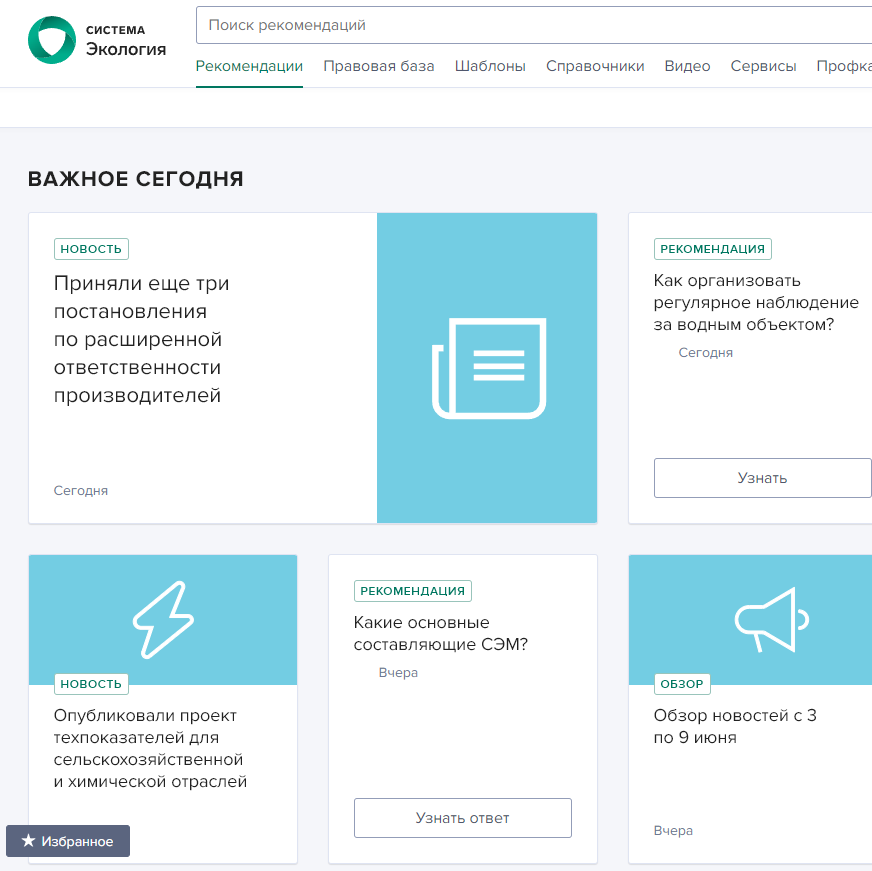The height and width of the screenshot is (871, 872).
Task: Switch to Правовая база tab
Action: tap(378, 67)
